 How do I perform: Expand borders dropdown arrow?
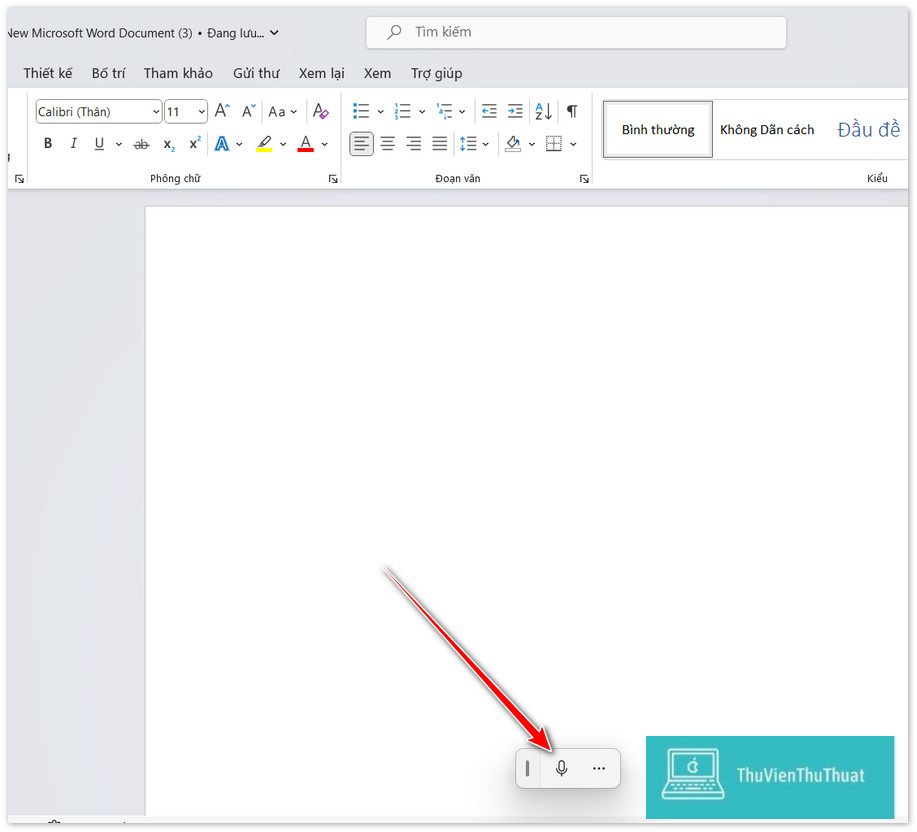pyautogui.click(x=573, y=144)
